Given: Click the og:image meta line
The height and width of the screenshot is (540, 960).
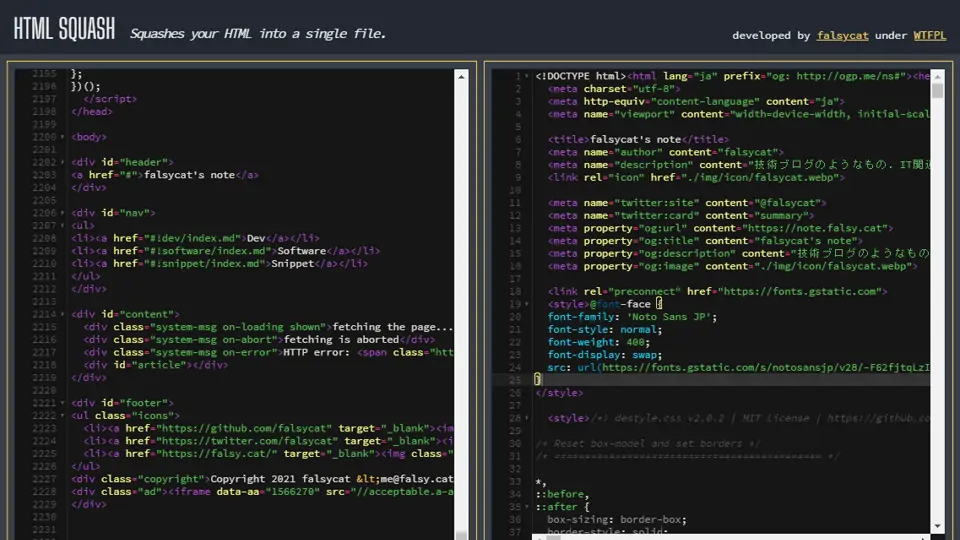Looking at the screenshot, I should (733, 266).
